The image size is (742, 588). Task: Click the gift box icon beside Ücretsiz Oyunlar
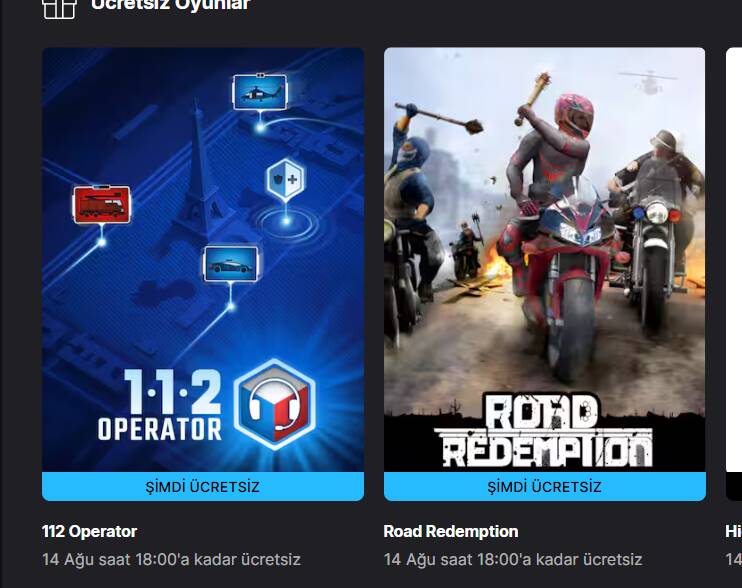click(59, 9)
